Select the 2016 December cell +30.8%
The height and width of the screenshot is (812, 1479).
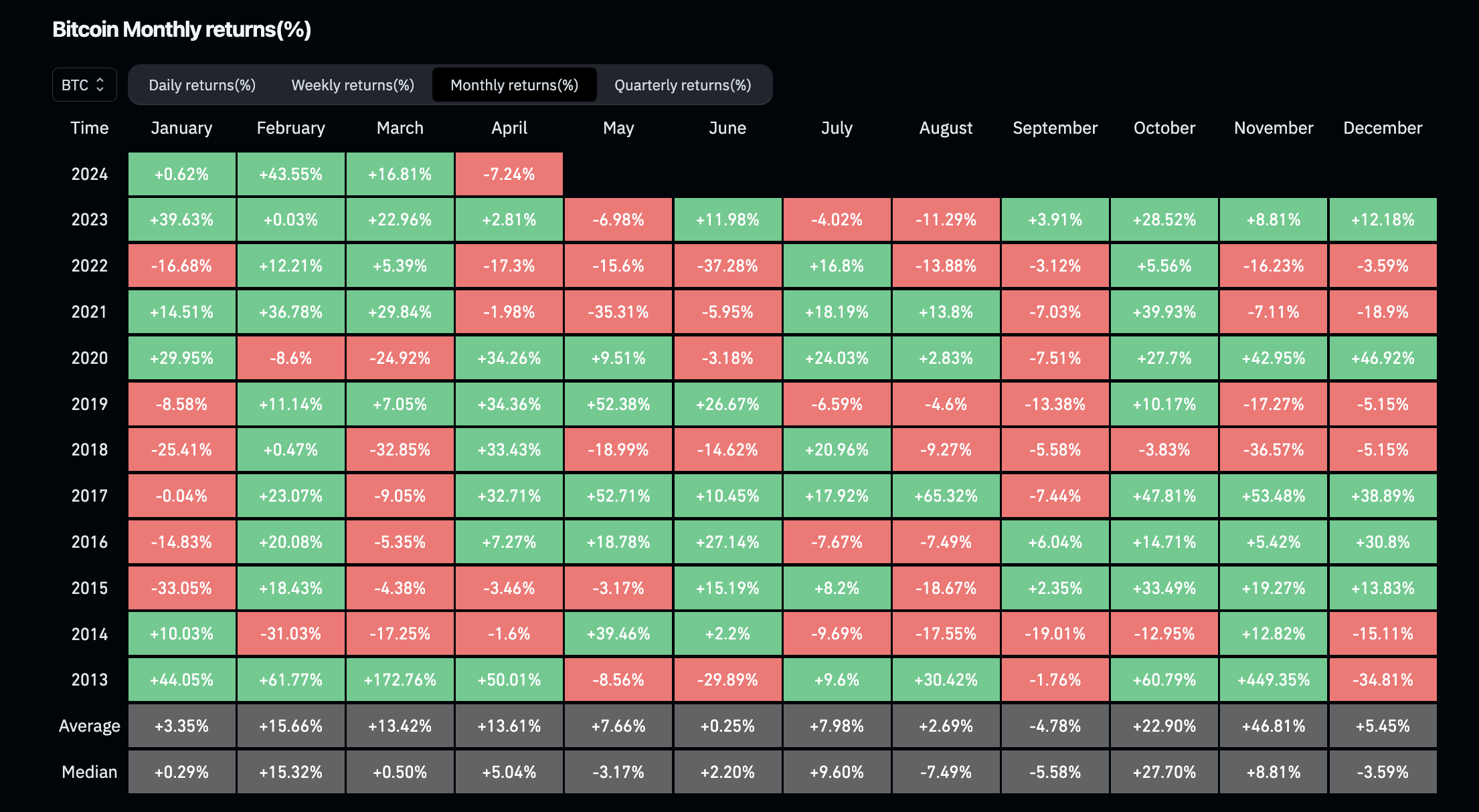(x=1383, y=542)
